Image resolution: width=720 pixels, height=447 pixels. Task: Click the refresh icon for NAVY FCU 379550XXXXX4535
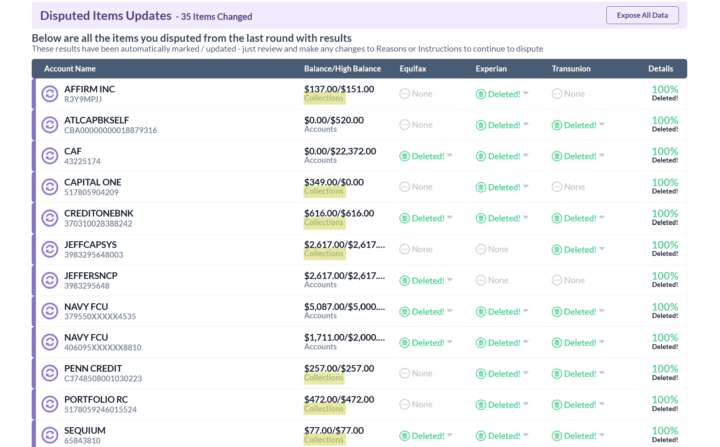(50, 311)
